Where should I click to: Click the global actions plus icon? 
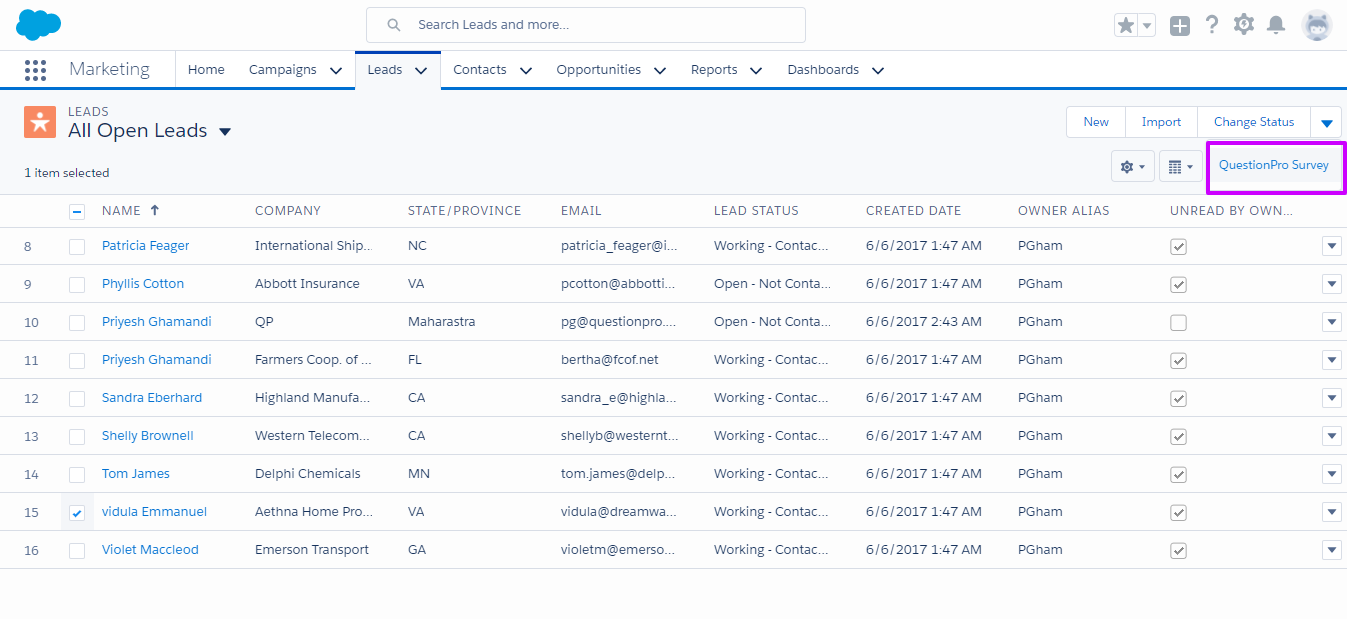tap(1180, 26)
